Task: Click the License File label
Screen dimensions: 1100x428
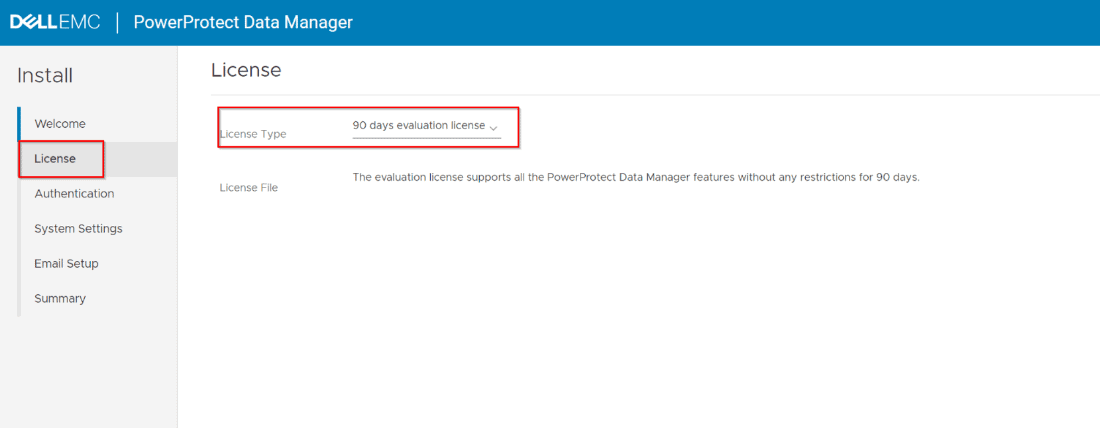Action: (x=249, y=188)
